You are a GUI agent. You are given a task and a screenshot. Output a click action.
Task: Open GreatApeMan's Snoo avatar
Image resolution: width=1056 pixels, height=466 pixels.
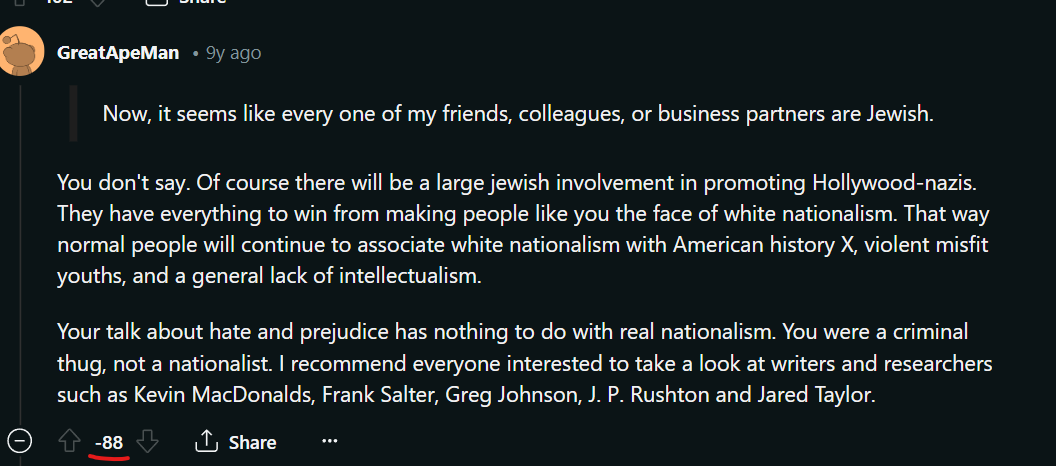pyautogui.click(x=21, y=51)
